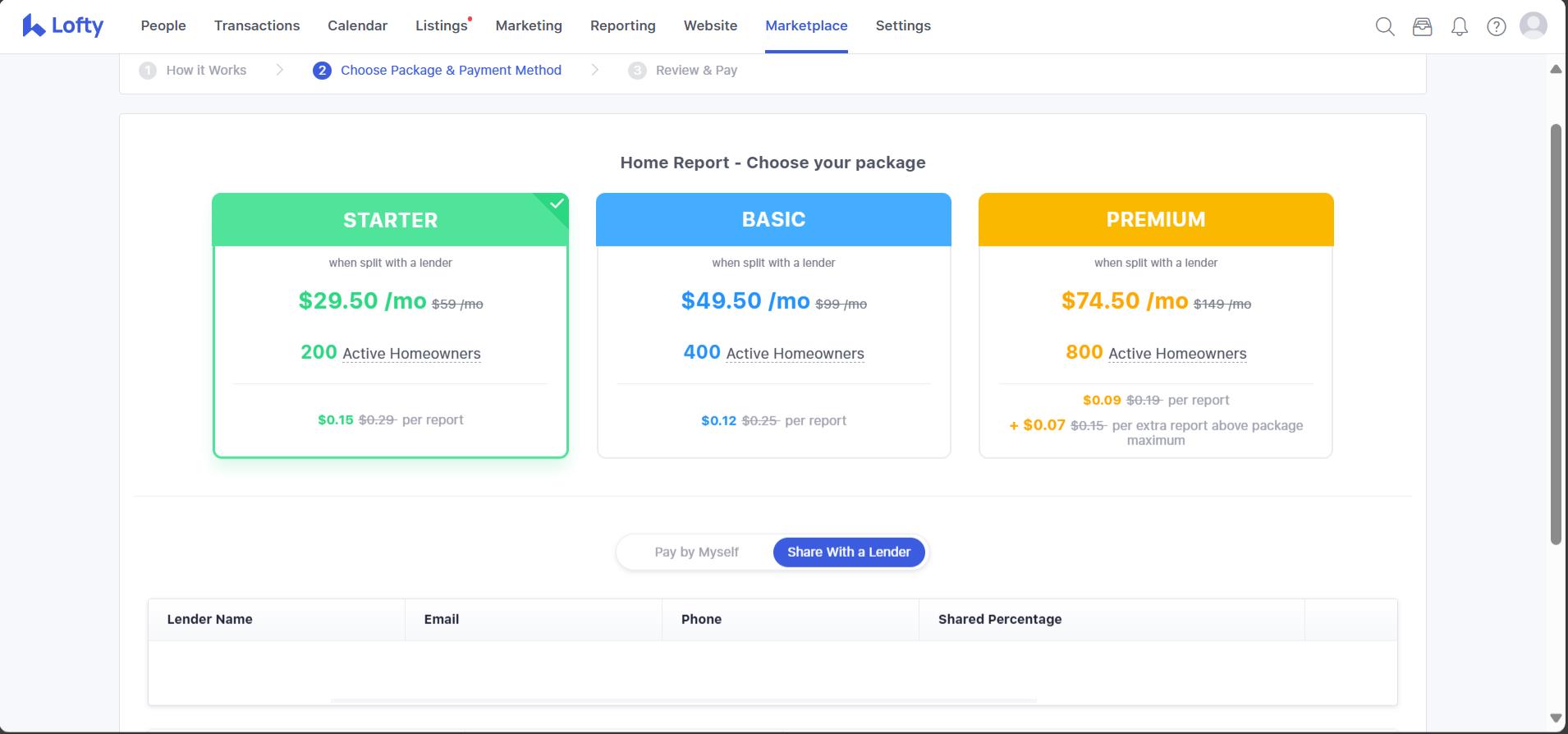Go to Review & Pay step
Screen dimensions: 1568x734
click(696, 71)
